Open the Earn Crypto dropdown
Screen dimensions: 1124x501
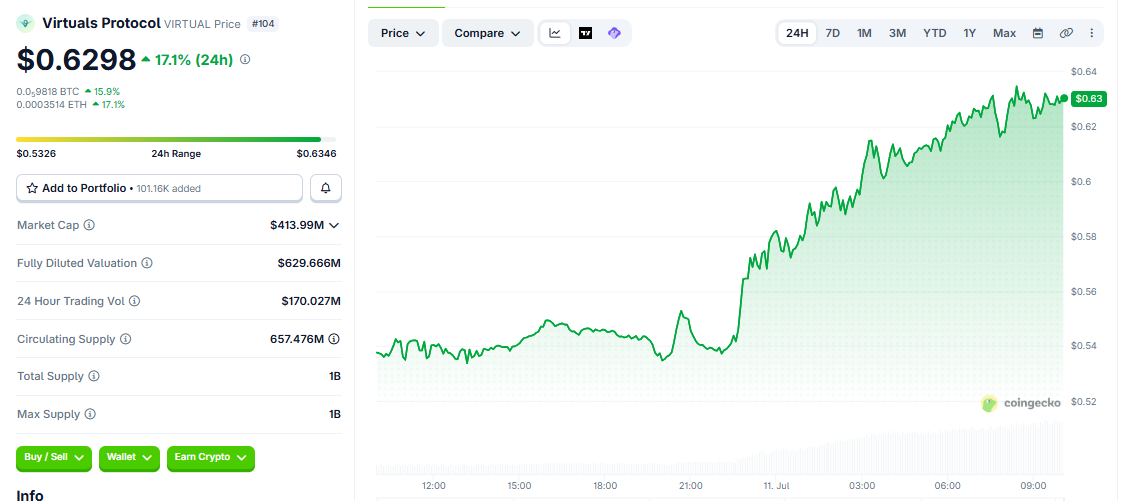211,457
